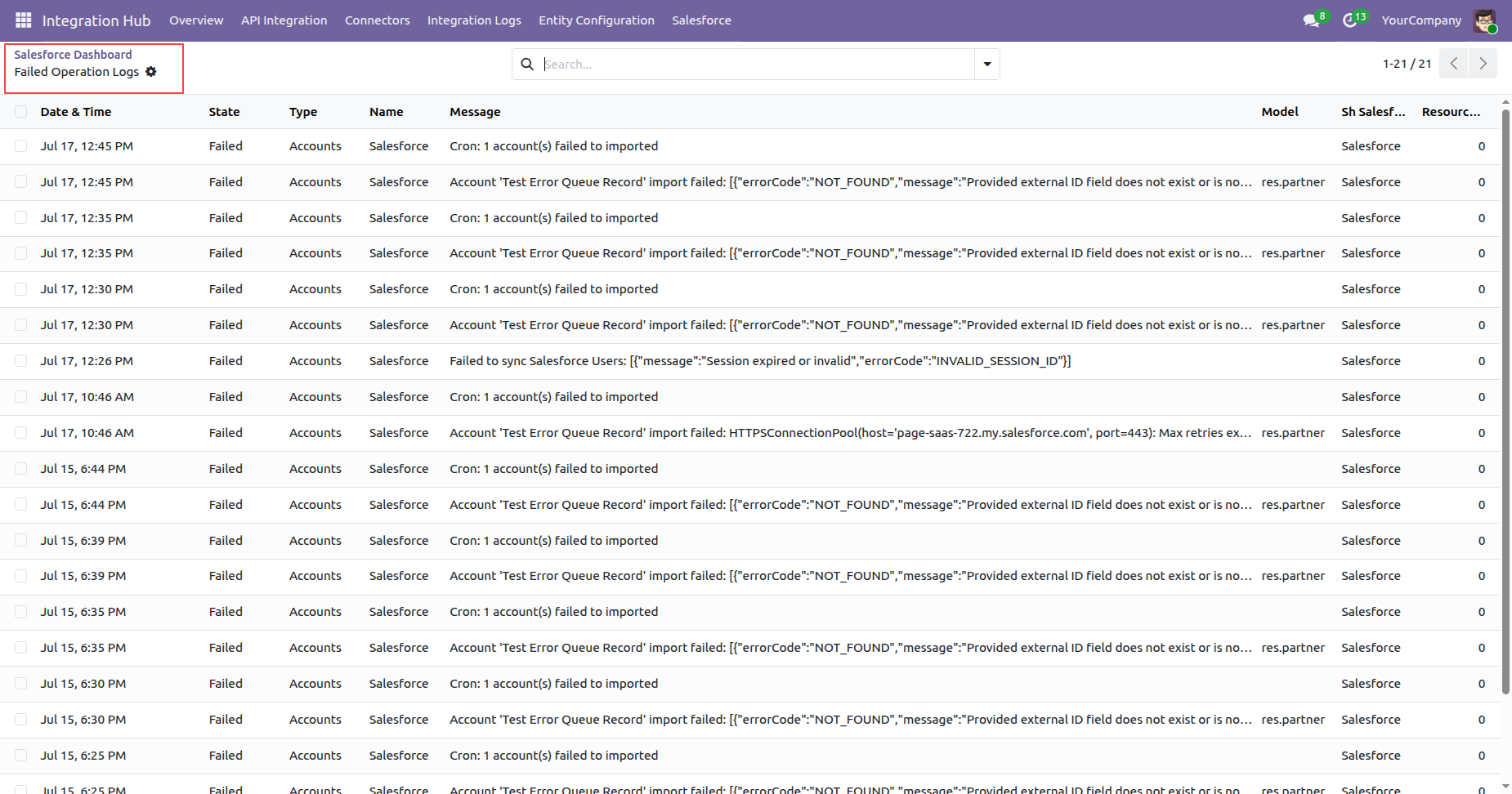Open the Overview menu

196,20
